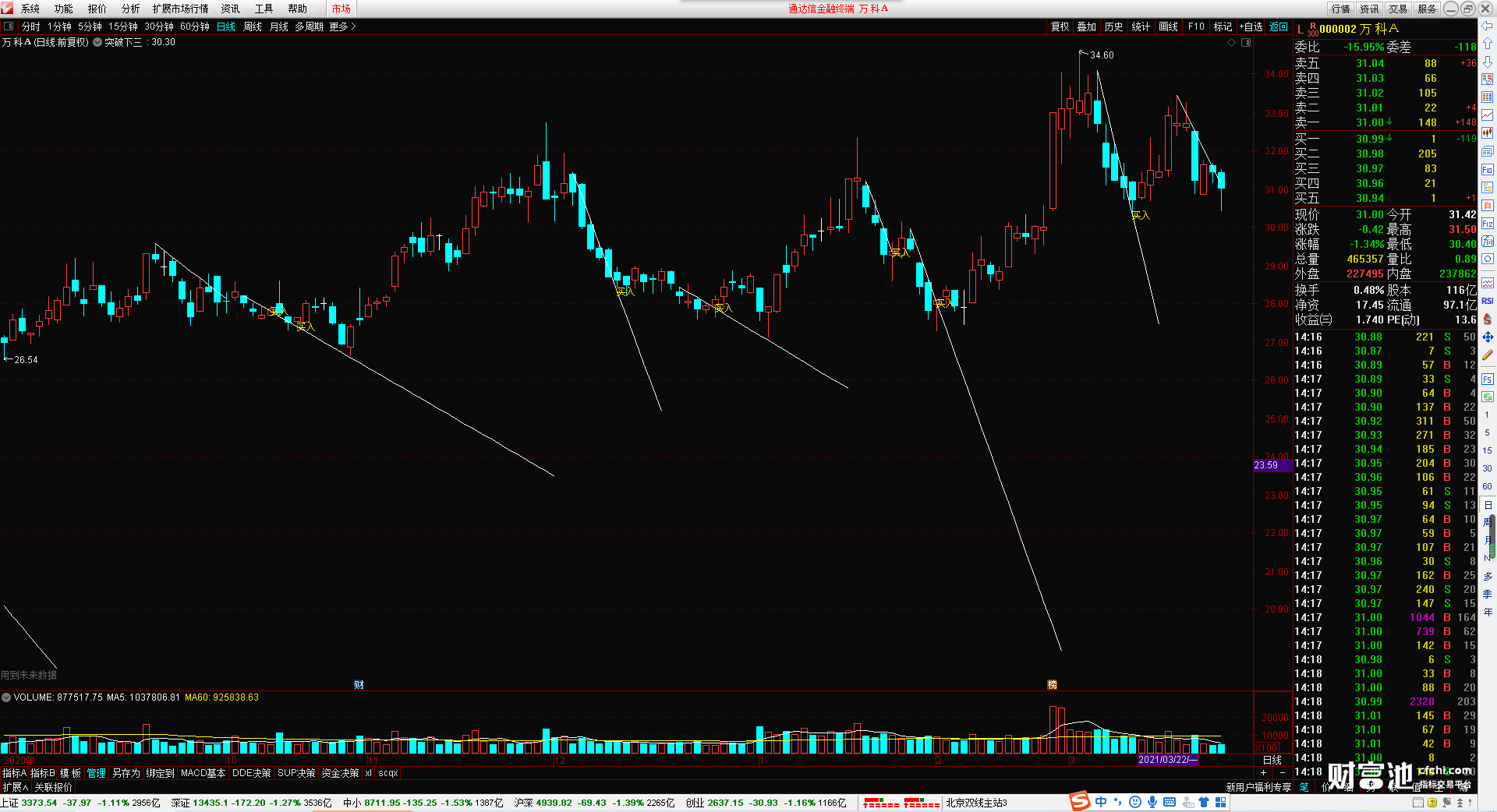Click the red dollar sign sidebar icon
The image size is (1497, 812).
[1488, 319]
